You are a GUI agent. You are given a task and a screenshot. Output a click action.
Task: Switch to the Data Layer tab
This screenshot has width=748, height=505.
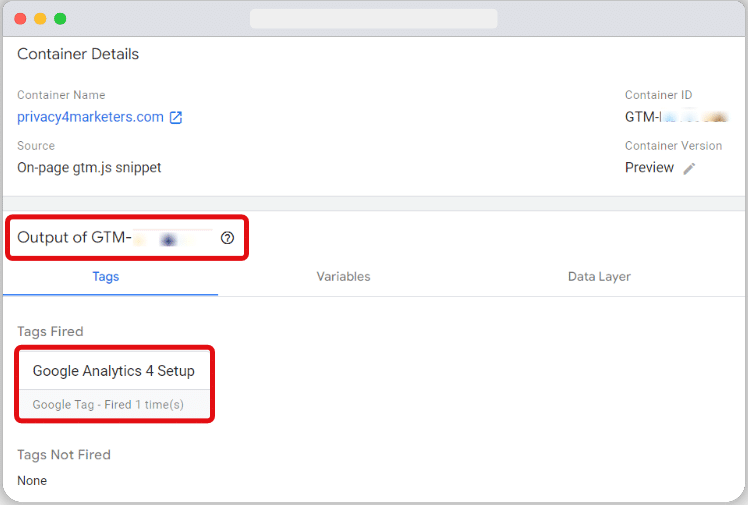[599, 277]
